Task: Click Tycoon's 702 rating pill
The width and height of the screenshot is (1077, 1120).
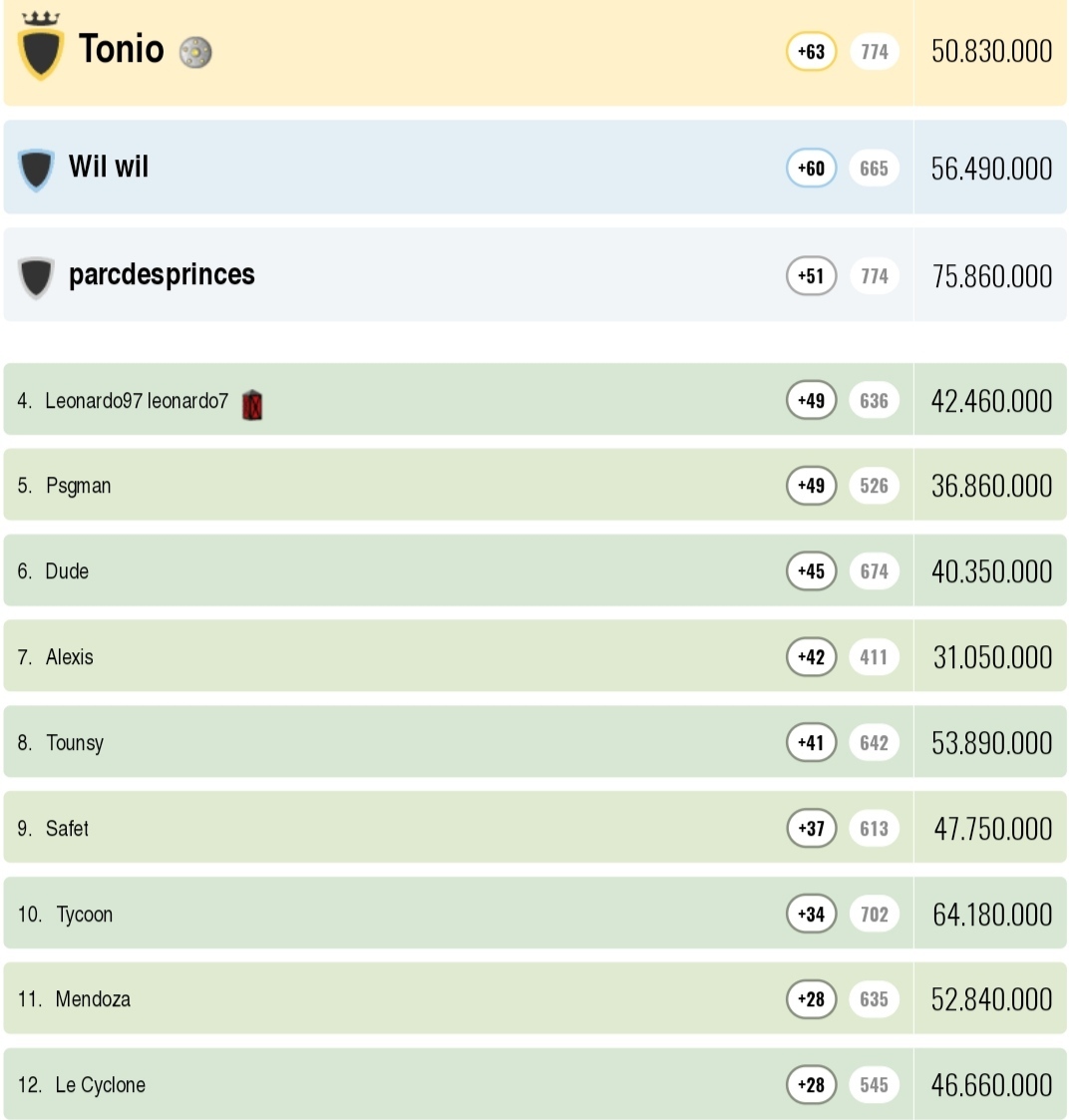Action: (874, 915)
